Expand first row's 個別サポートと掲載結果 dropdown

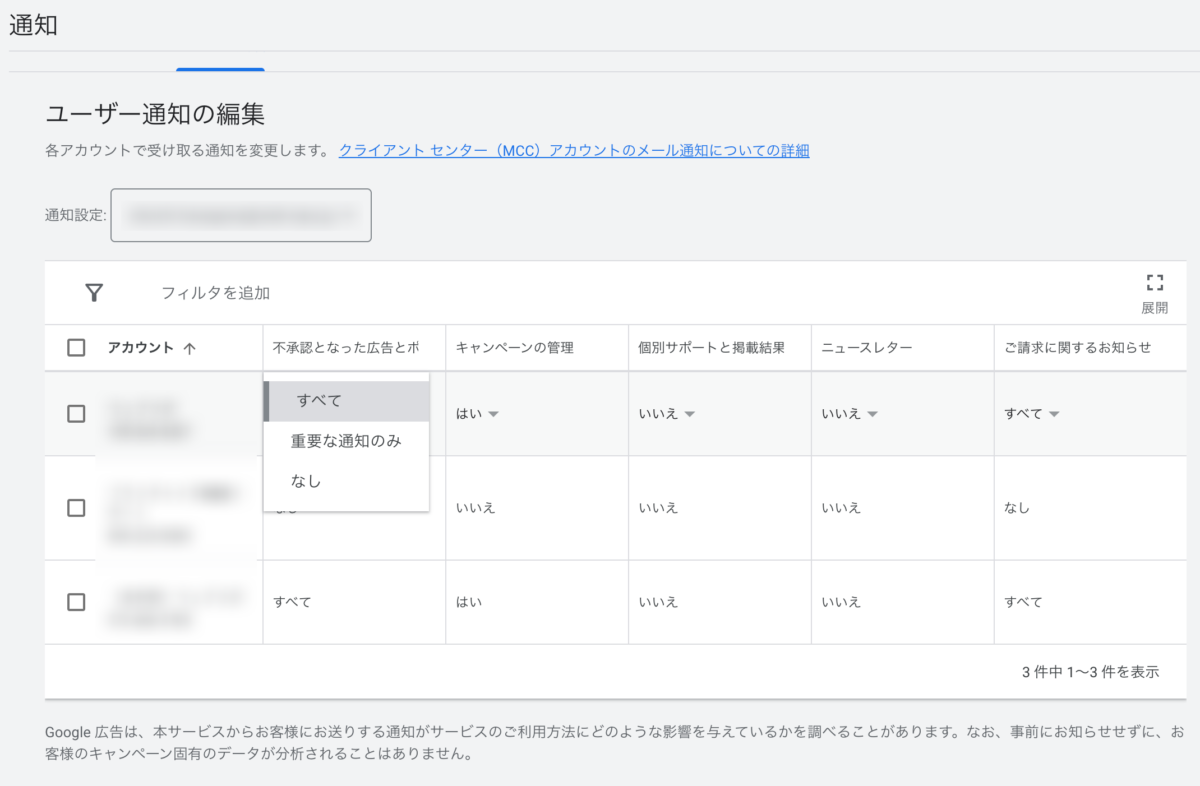(667, 414)
